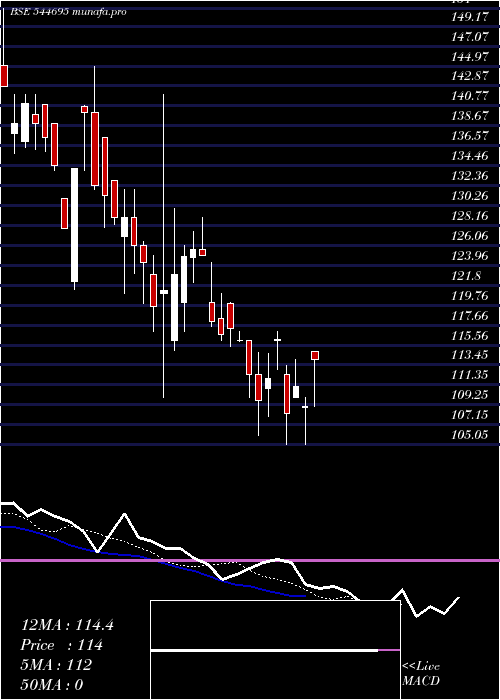Click the 109.25 price axis label
The image size is (500, 700).
tap(470, 395)
